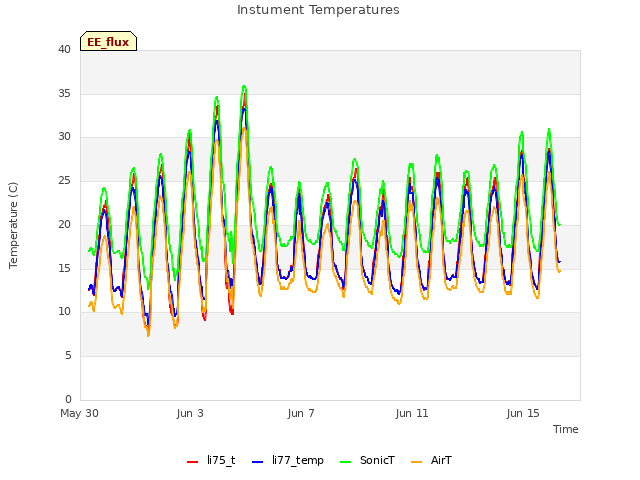Click the Temperature (C) axis label

click(13, 225)
